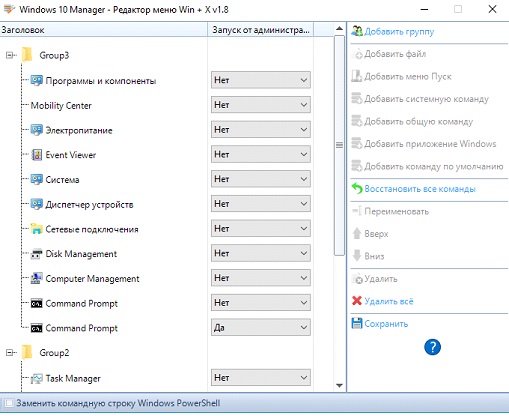Open help via blue question mark icon
The width and height of the screenshot is (509, 416).
point(432,347)
